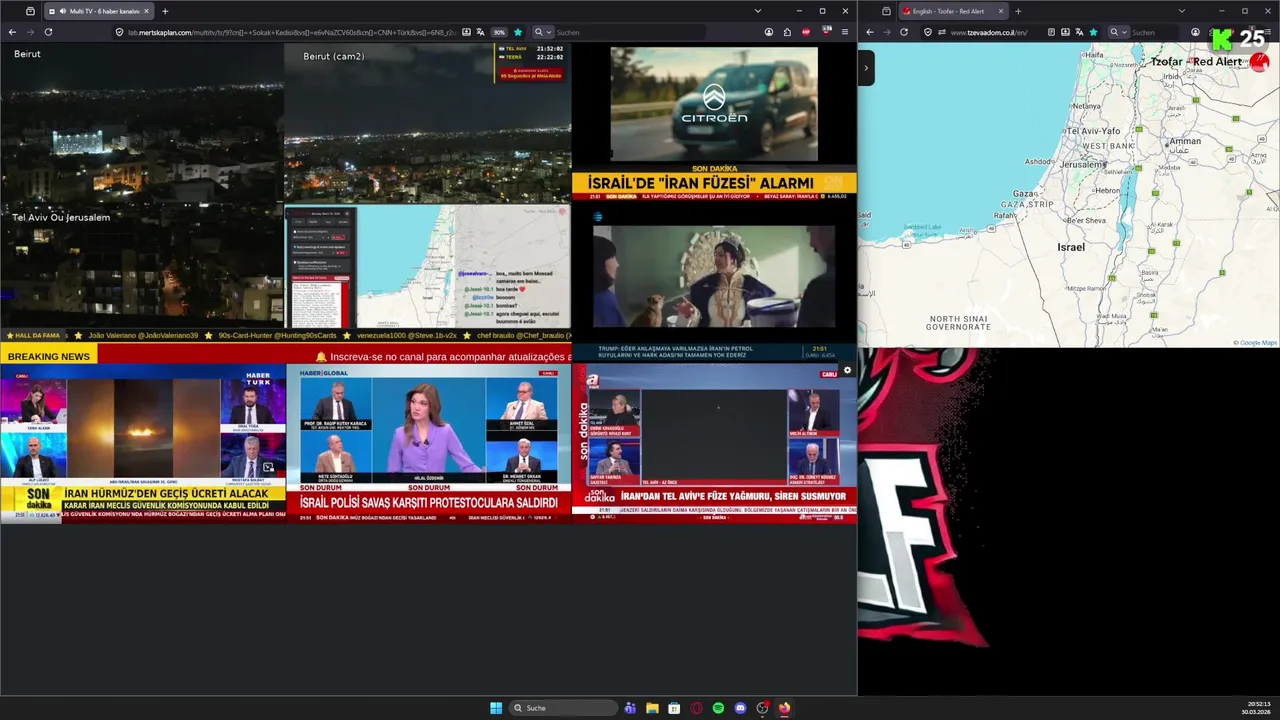
Task: Click the Tzofar Red Alert logo icon
Action: tap(1259, 62)
